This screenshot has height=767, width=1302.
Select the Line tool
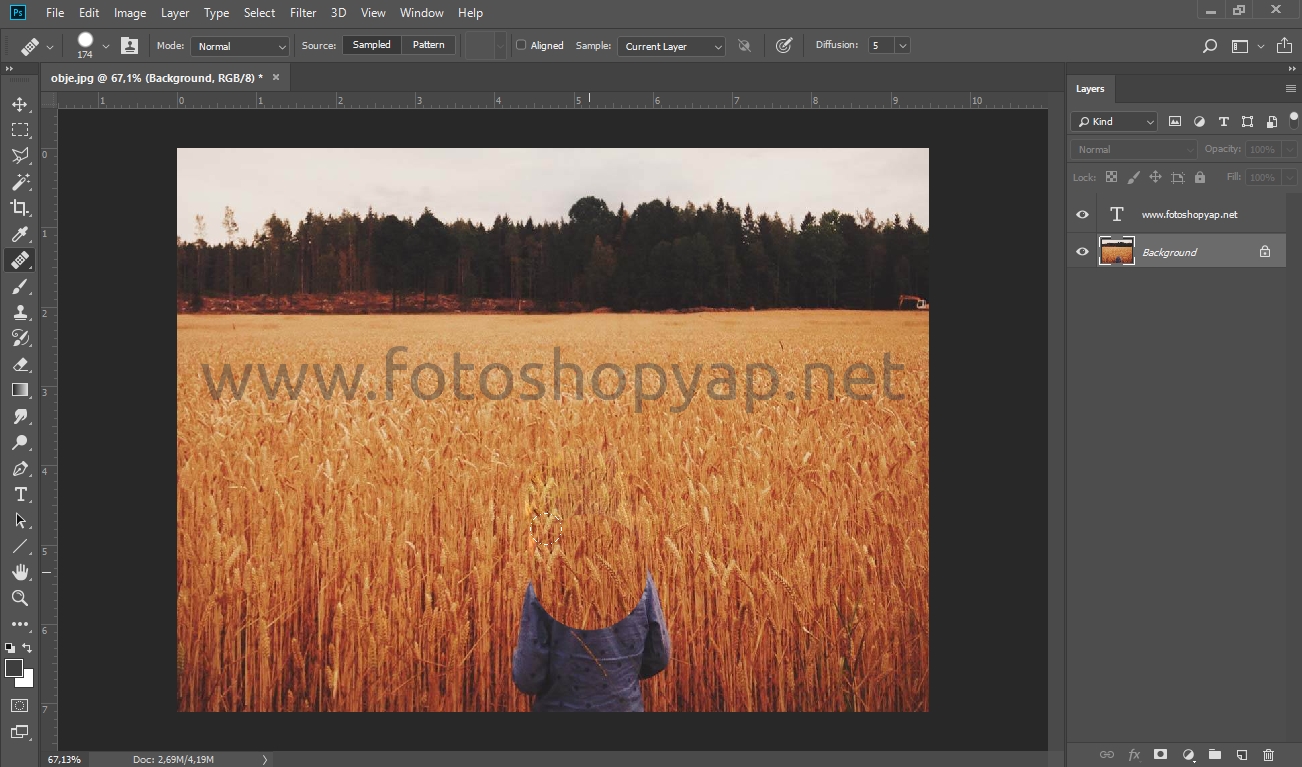tap(20, 546)
